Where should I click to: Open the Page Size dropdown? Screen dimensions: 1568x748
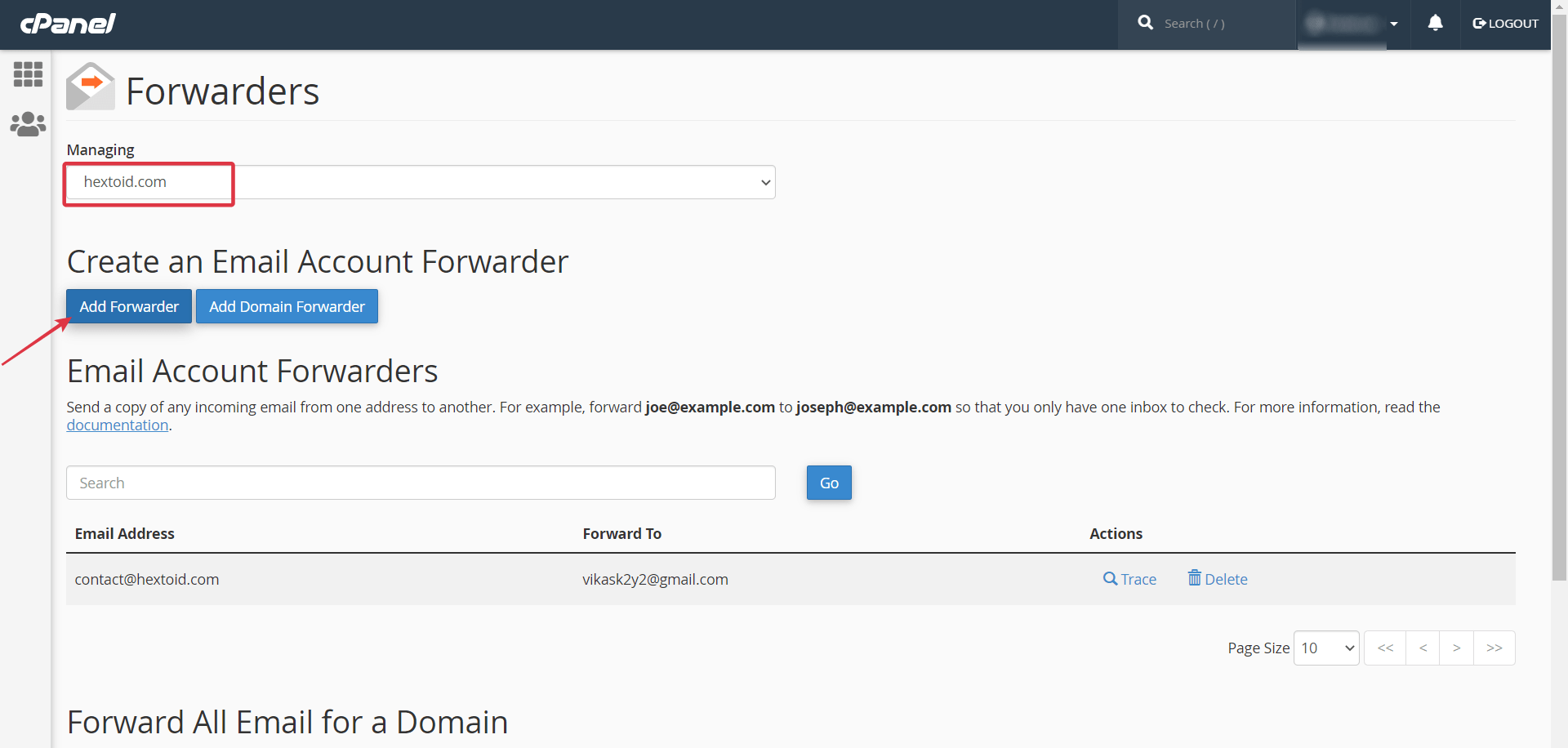[1326, 648]
